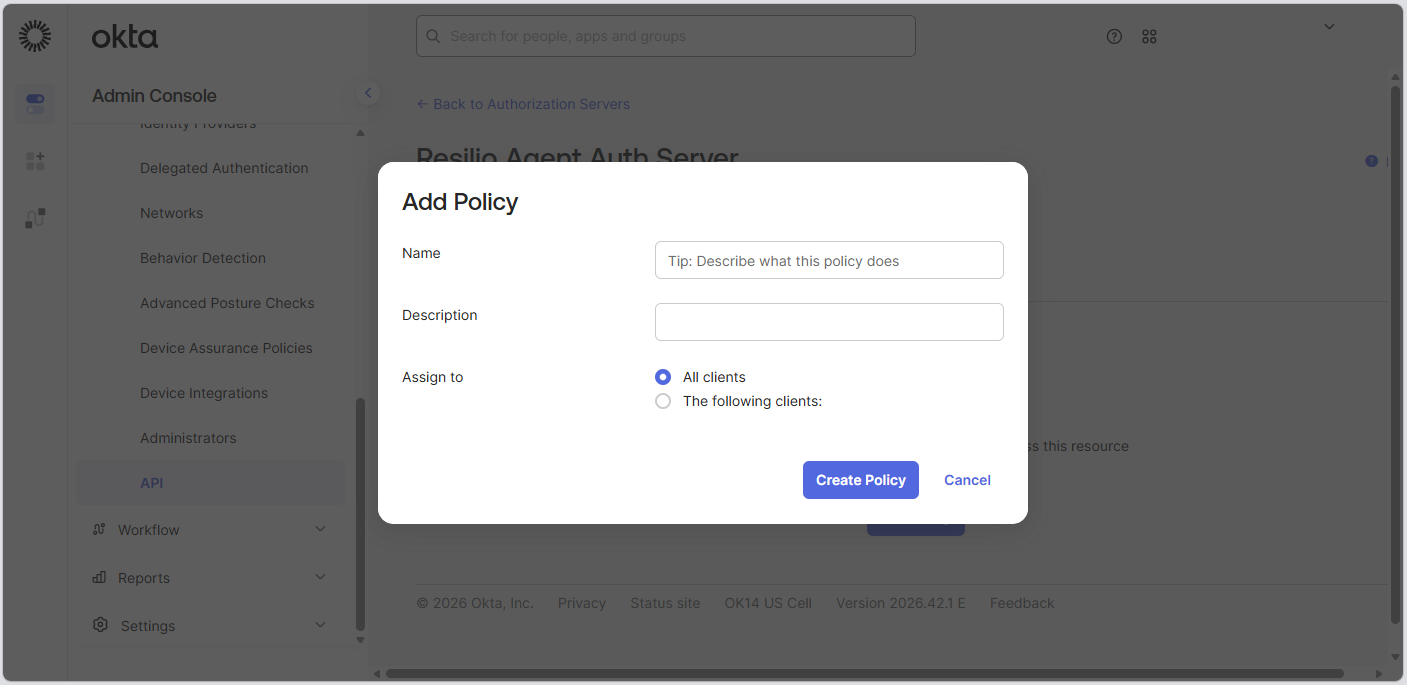
Task: Click the page horizontal scrollbar
Action: click(865, 673)
